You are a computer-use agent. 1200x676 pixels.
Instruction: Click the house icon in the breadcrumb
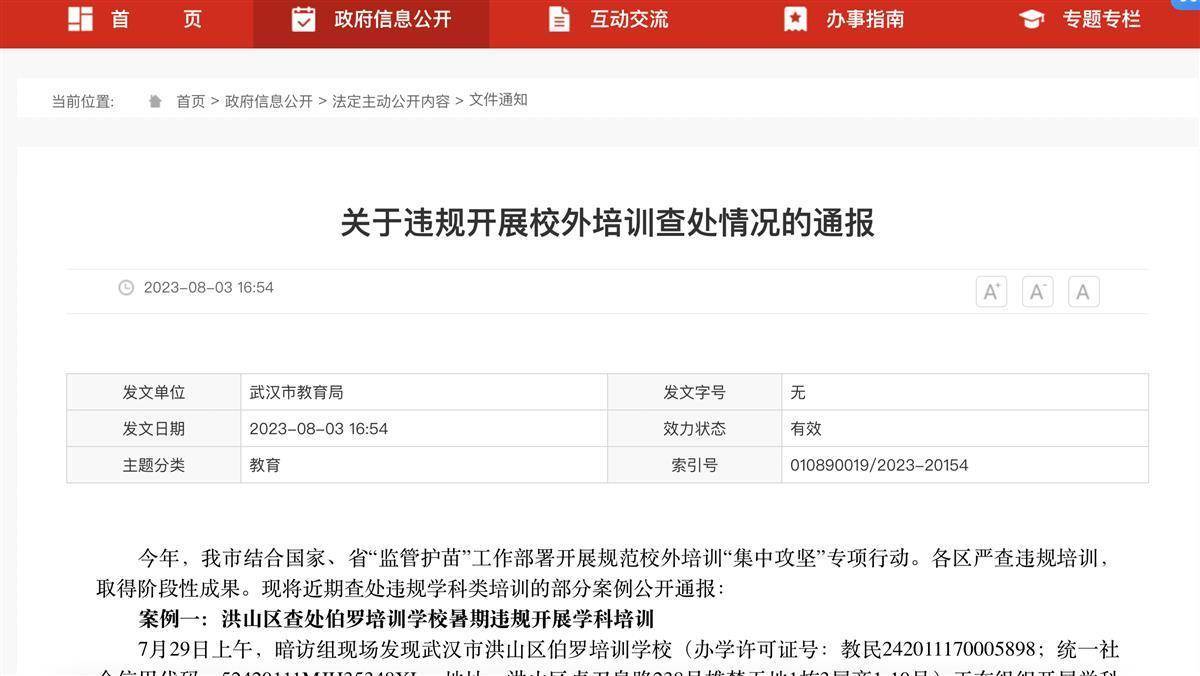(155, 101)
